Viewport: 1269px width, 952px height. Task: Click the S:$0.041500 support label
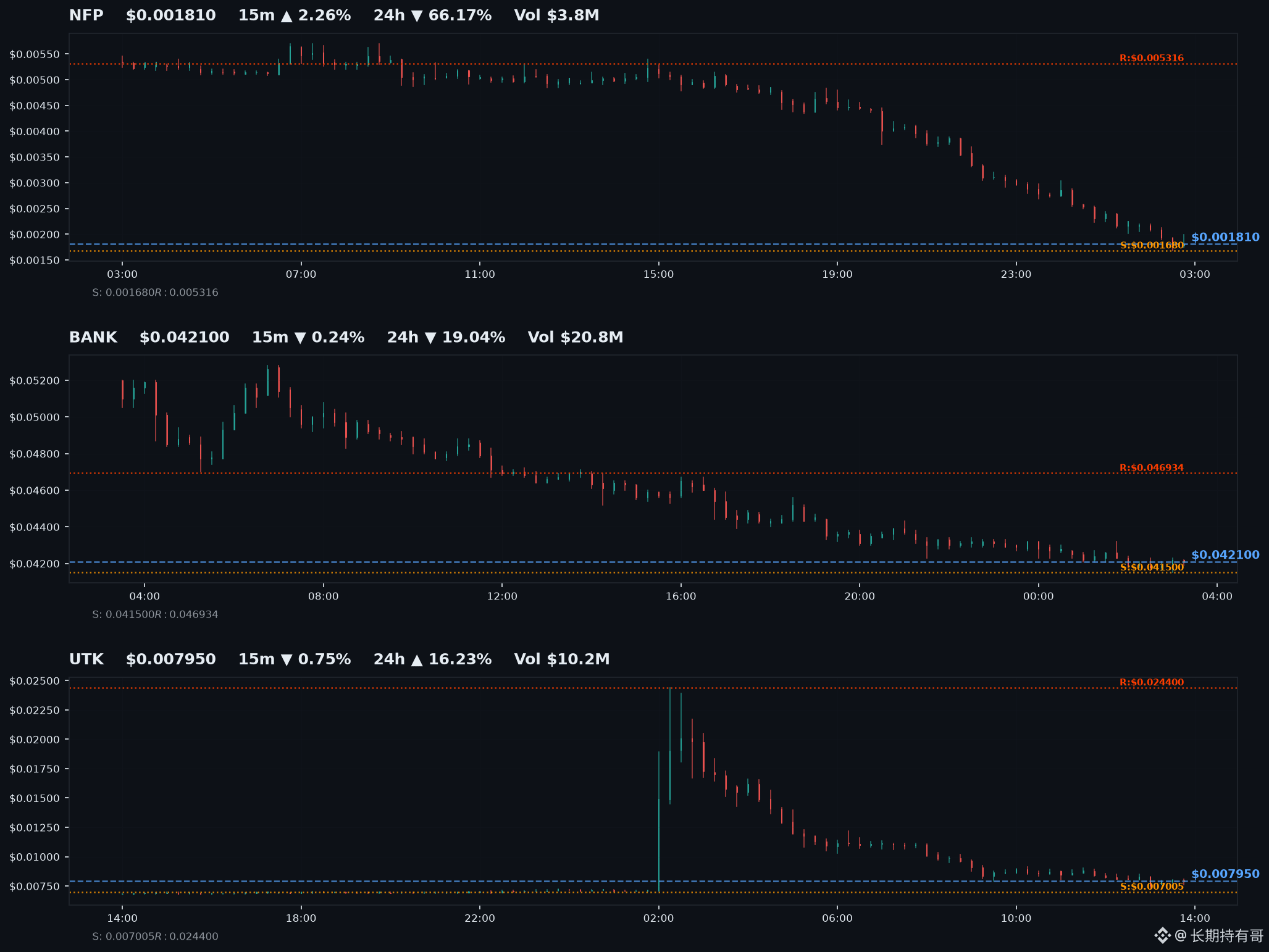tap(1152, 567)
